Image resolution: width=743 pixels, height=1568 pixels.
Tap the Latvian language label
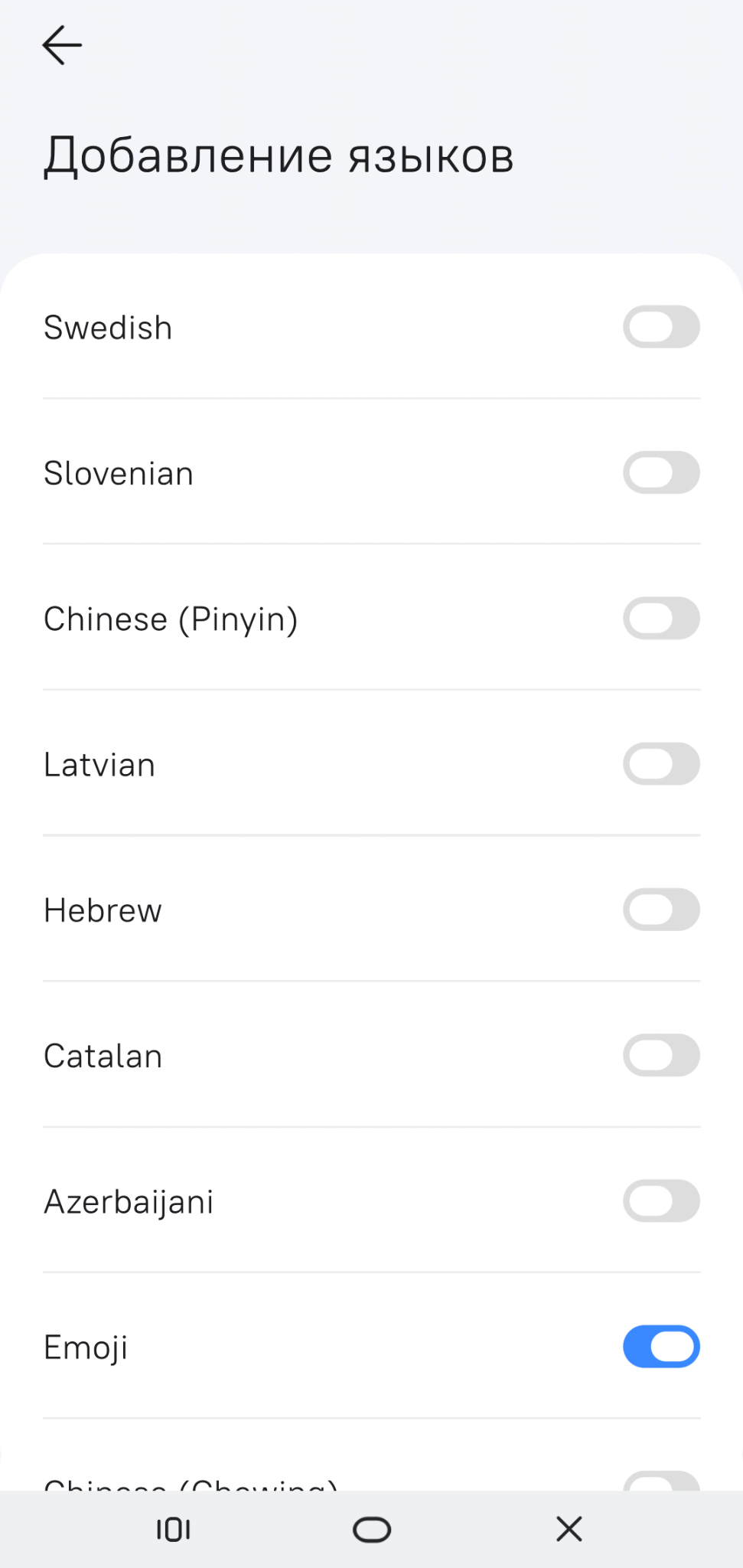pyautogui.click(x=99, y=765)
